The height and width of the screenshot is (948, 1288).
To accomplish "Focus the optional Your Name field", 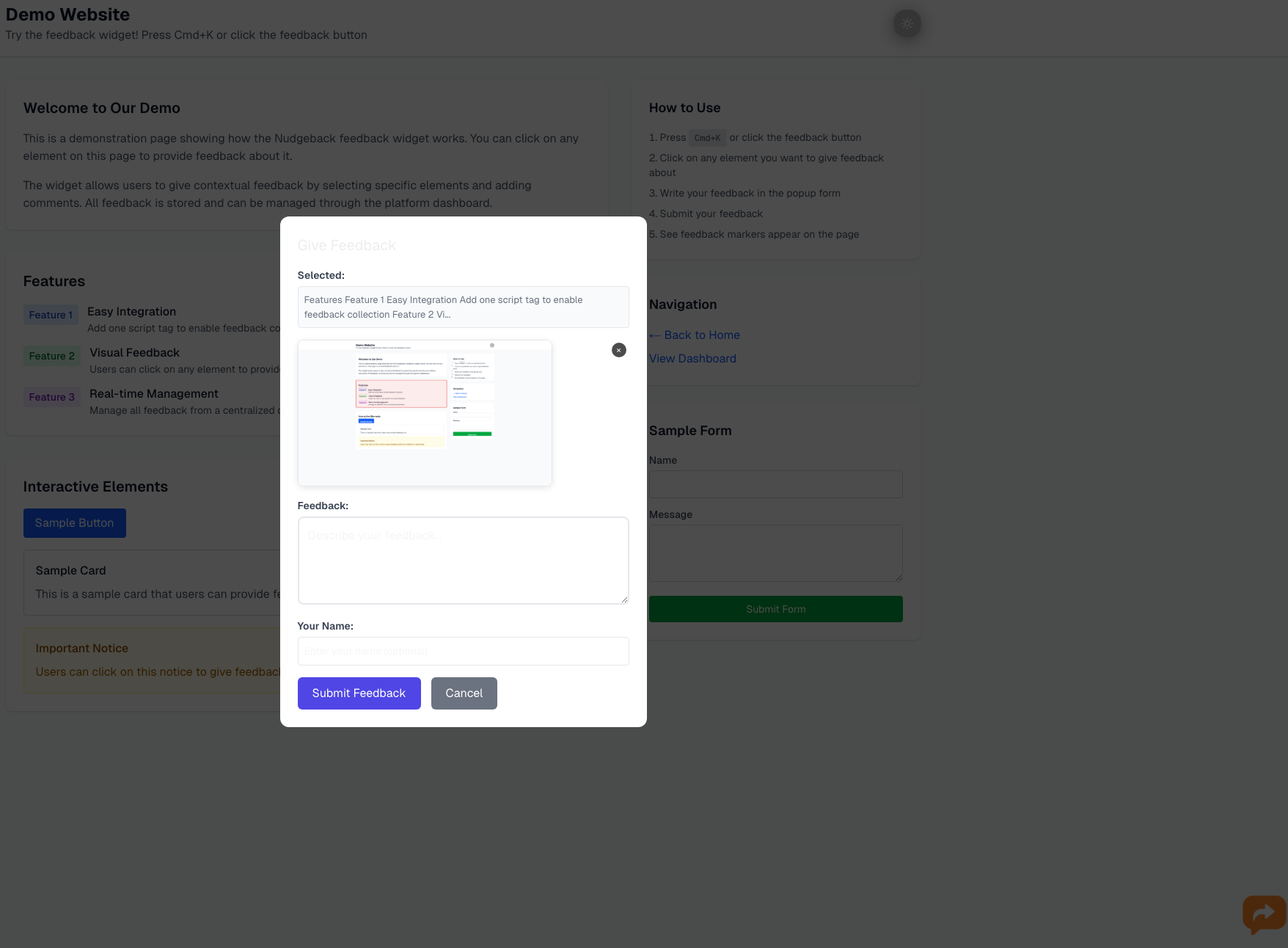I will click(463, 651).
